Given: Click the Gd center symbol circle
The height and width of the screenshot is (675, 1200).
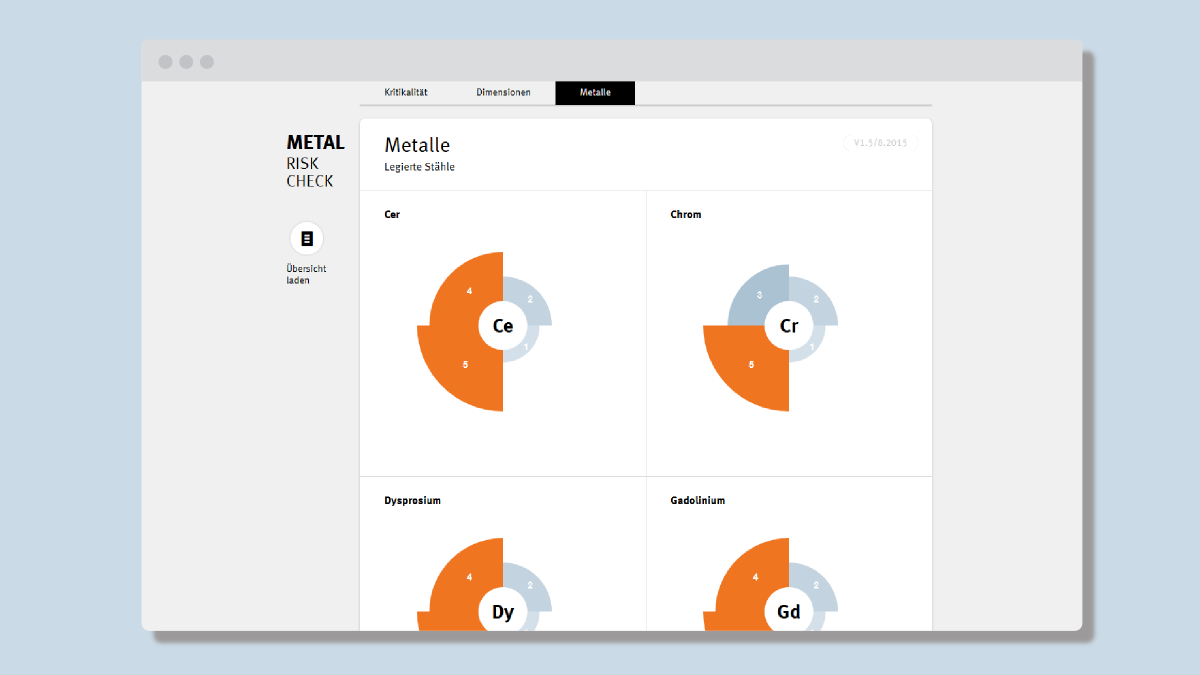Looking at the screenshot, I should click(x=789, y=612).
